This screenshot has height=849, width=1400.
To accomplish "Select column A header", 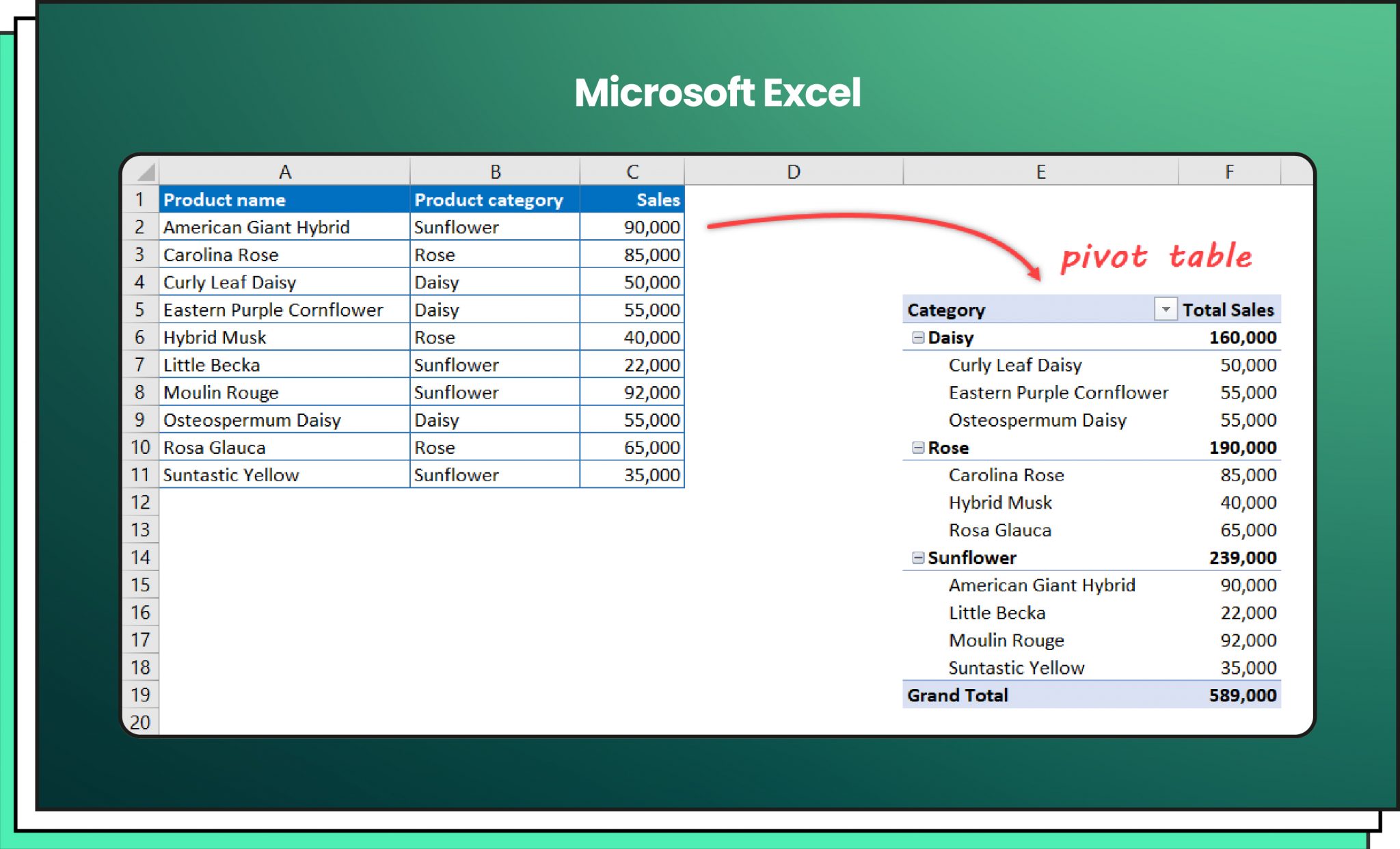I will pyautogui.click(x=284, y=172).
